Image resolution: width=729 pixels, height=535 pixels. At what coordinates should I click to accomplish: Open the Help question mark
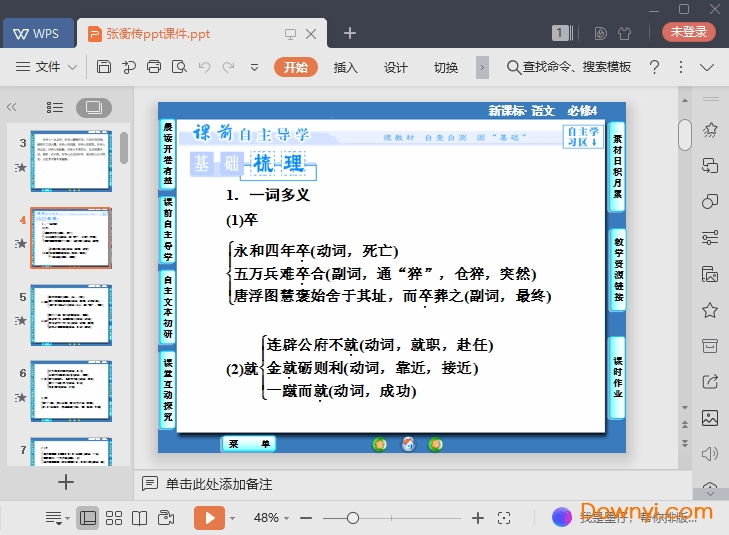coord(654,67)
